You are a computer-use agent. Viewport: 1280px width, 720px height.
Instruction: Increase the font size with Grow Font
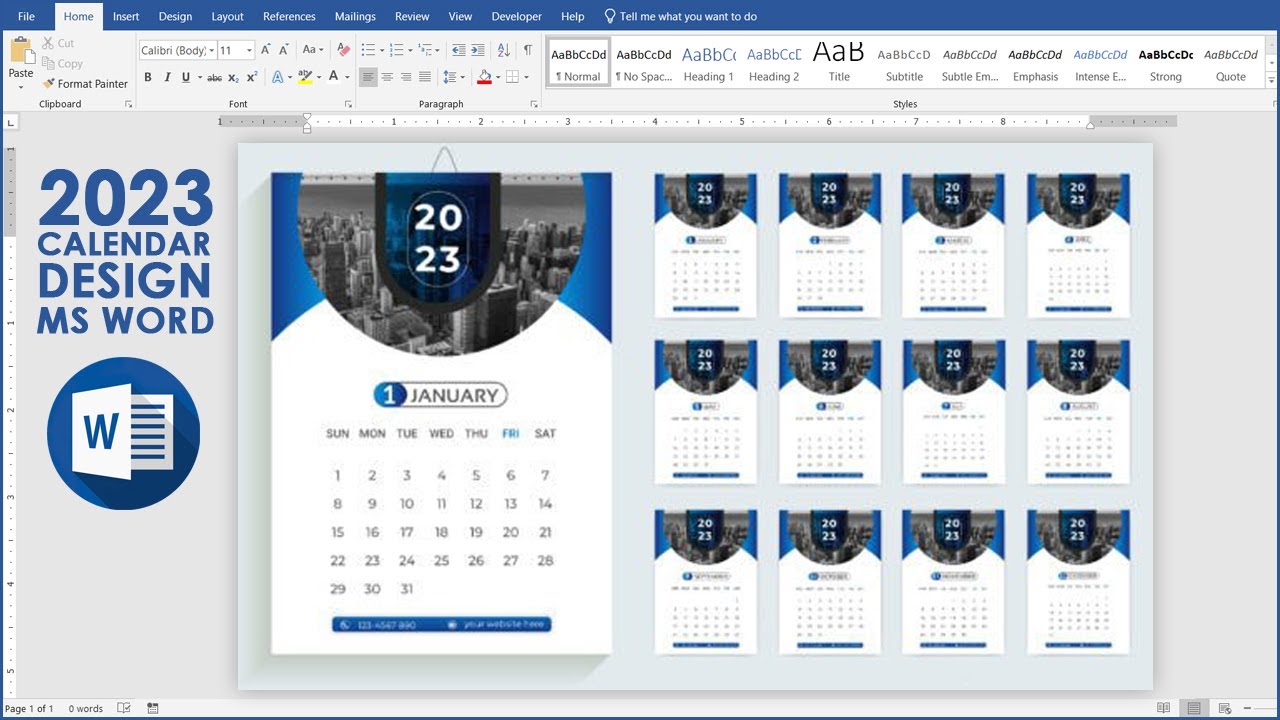click(265, 50)
